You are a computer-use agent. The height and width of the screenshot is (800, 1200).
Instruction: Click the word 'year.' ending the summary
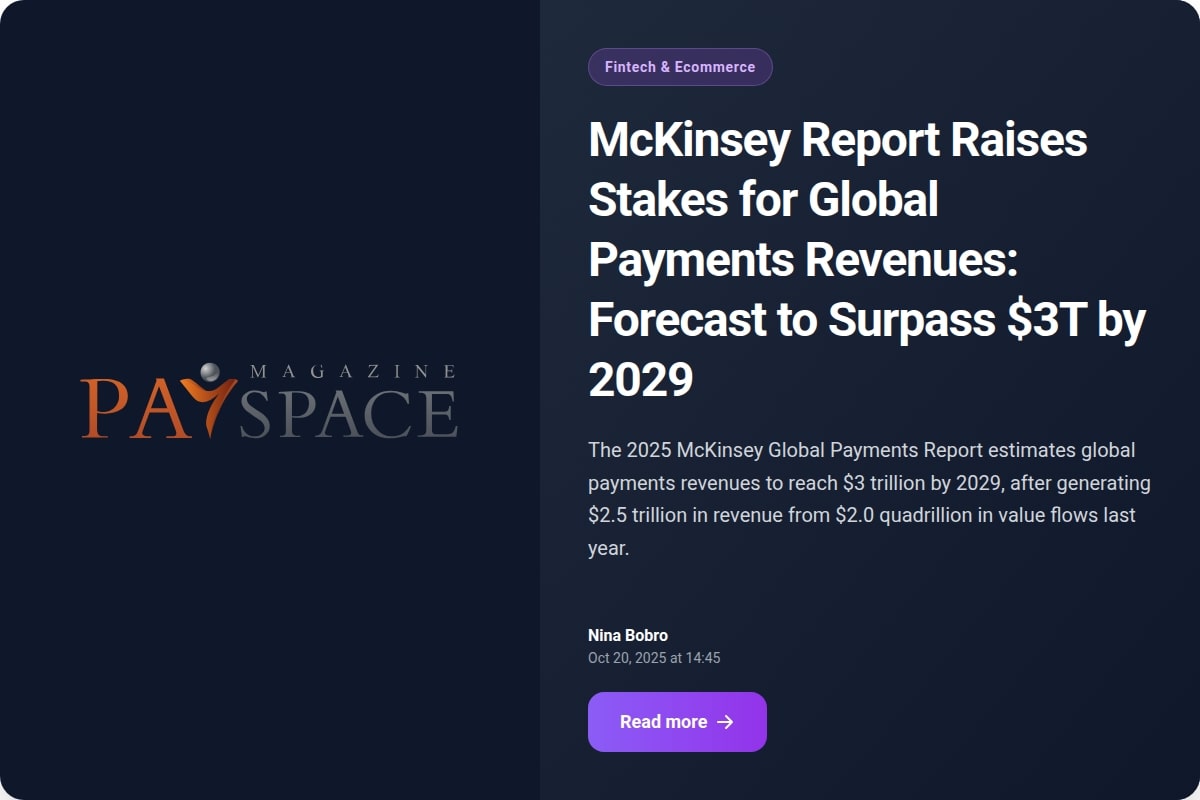(x=608, y=549)
